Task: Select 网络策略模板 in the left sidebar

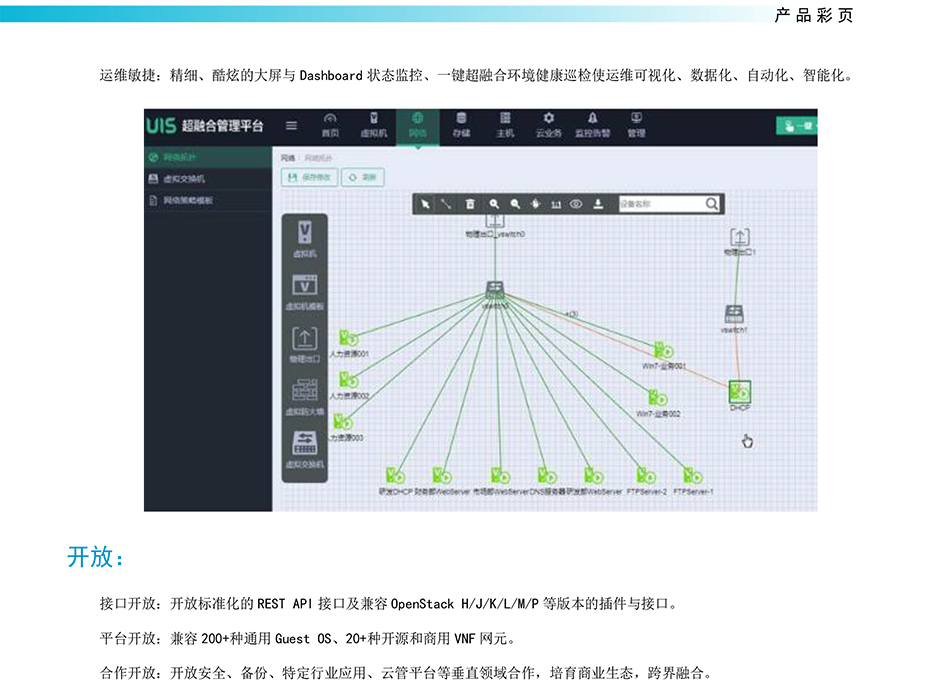Action: [x=208, y=201]
